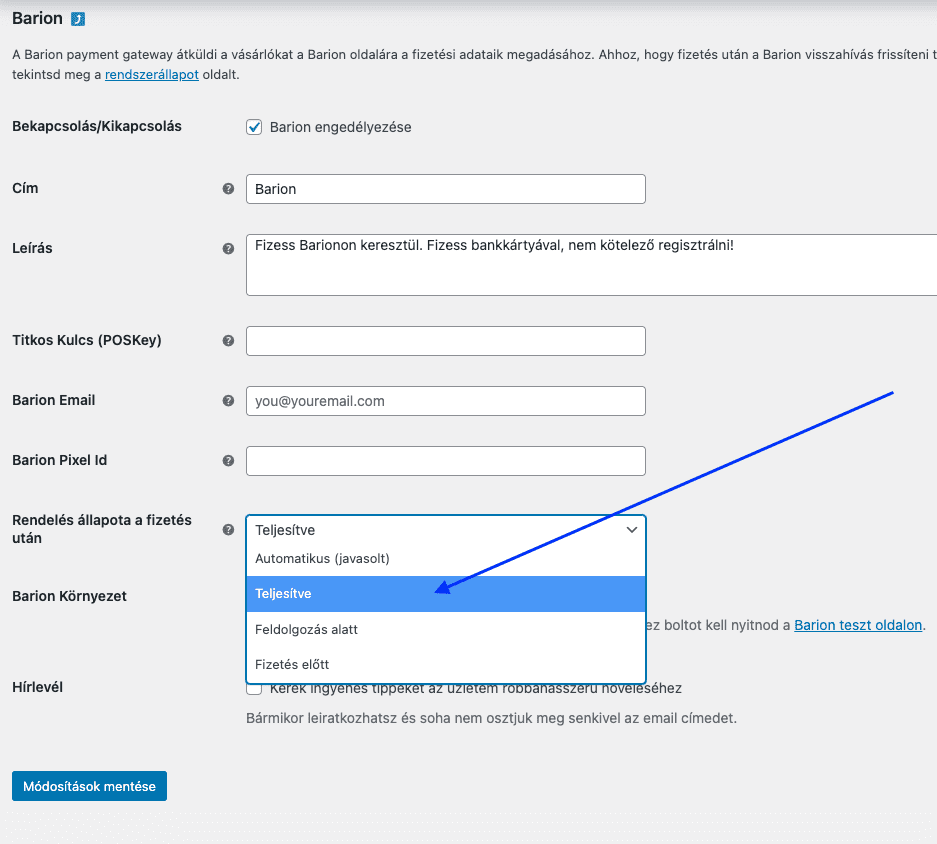Image resolution: width=937 pixels, height=844 pixels.
Task: Choose Fizetés előtt order status
Action: 446,664
